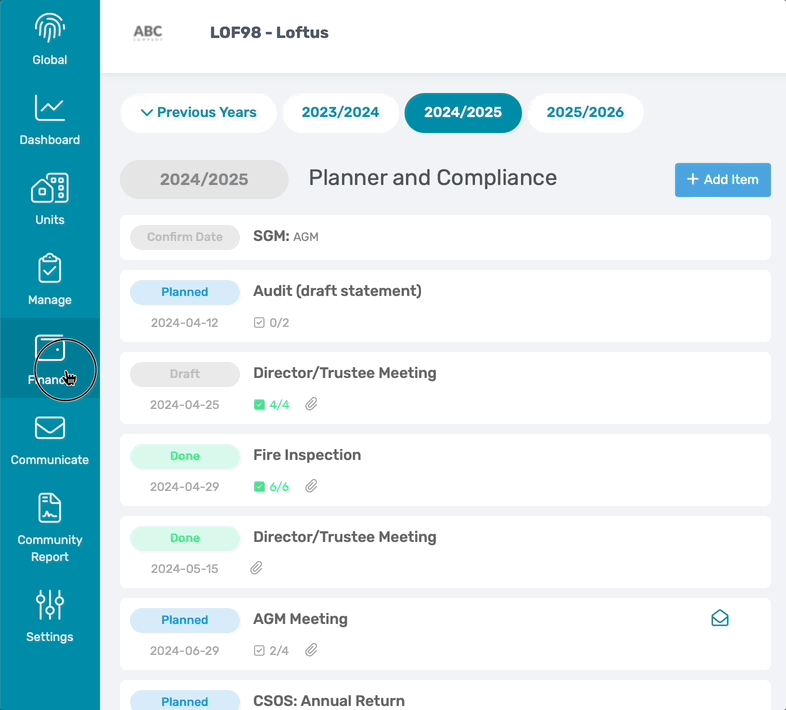This screenshot has height=710, width=786.
Task: Click the date 2024-04-12
Action: click(x=184, y=323)
